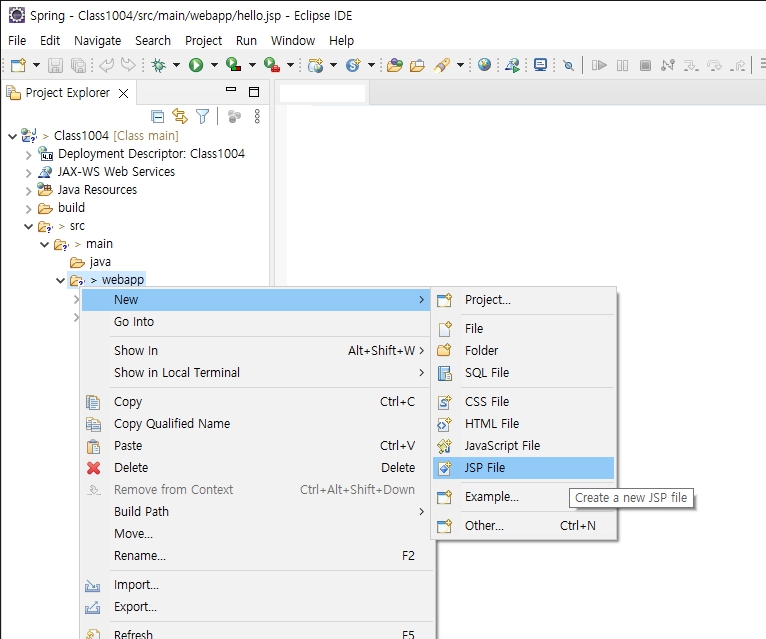Image resolution: width=766 pixels, height=639 pixels.
Task: Select File in New submenu
Action: [x=523, y=329]
